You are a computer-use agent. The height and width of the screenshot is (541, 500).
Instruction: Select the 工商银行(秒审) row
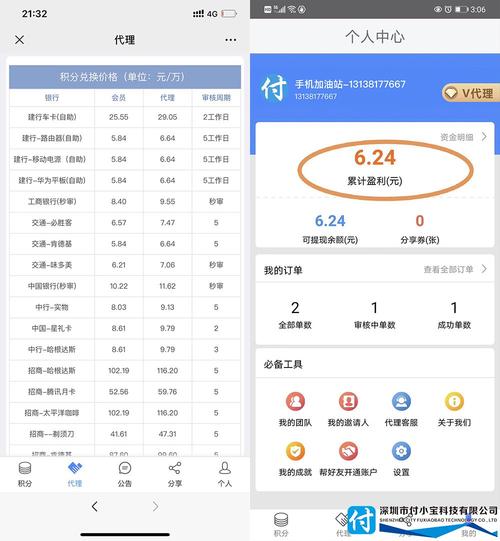click(125, 201)
